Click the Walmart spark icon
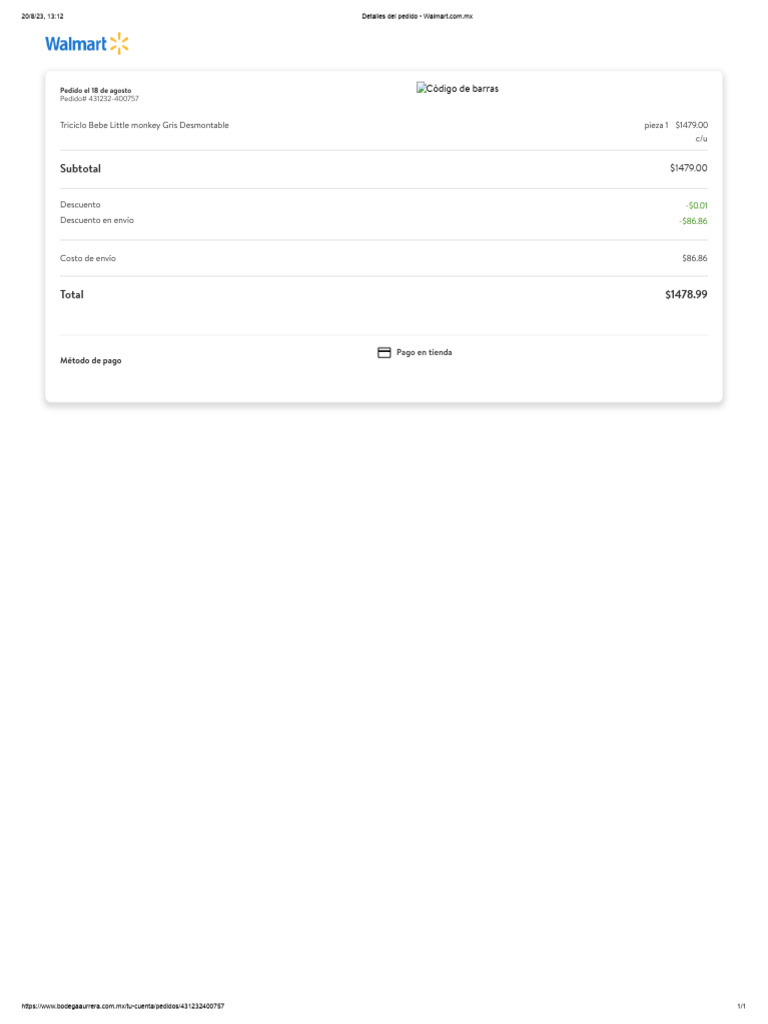768x1024 pixels. click(x=119, y=43)
